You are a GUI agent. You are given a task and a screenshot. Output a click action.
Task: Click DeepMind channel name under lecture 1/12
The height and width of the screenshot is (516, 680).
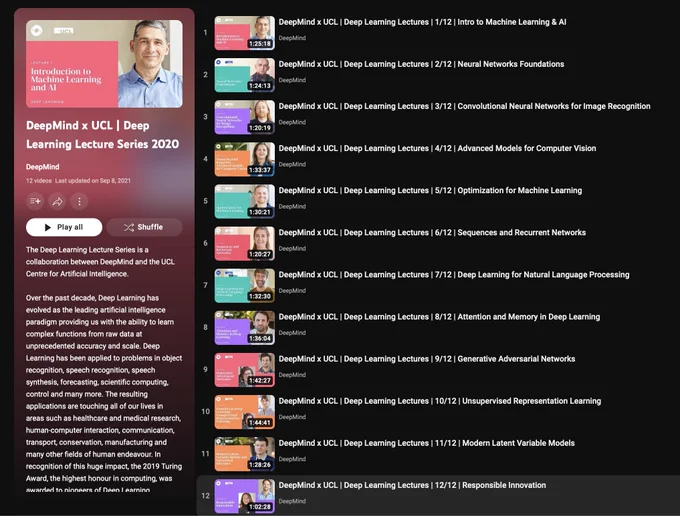292,38
